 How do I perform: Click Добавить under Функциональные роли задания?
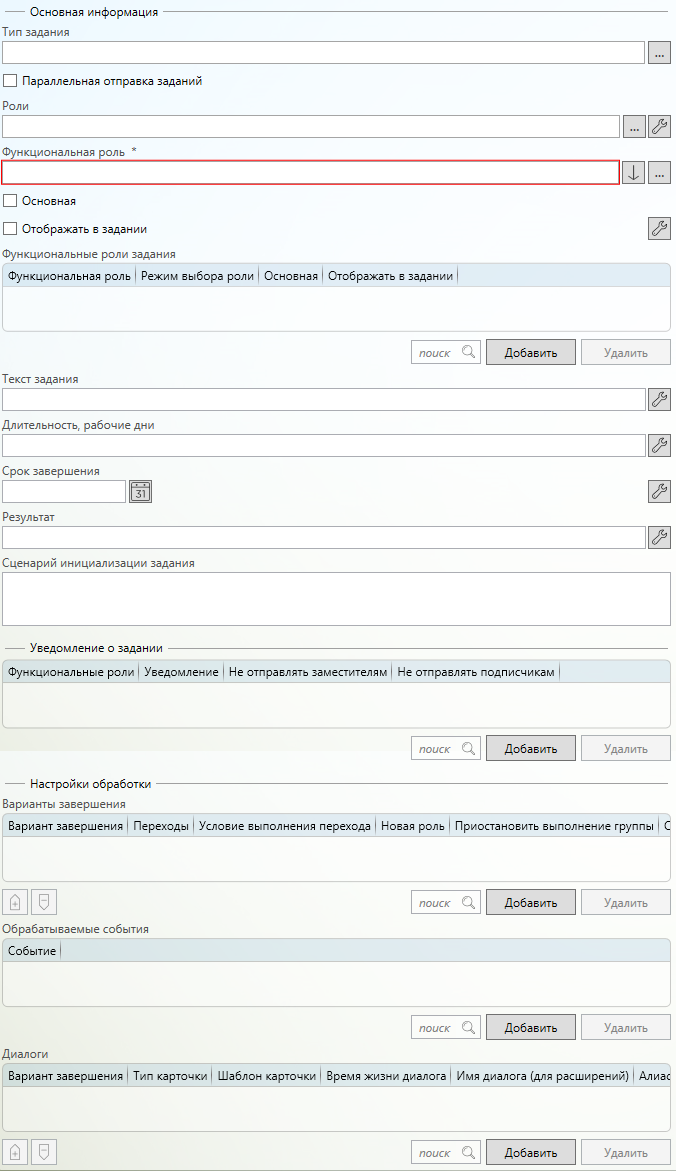(530, 352)
